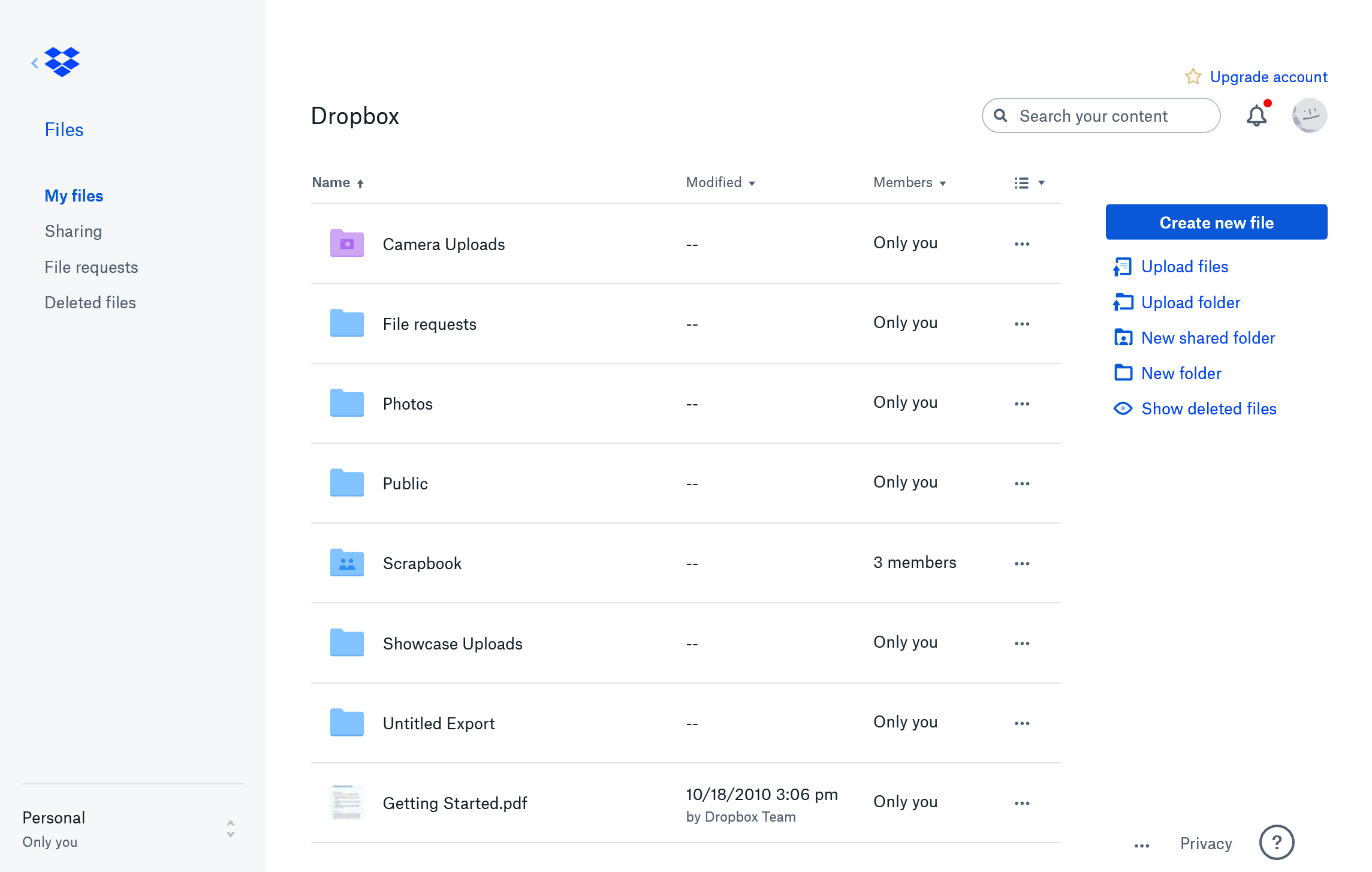Open the help question mark button
Screen dimensions: 1372x872
(1277, 843)
